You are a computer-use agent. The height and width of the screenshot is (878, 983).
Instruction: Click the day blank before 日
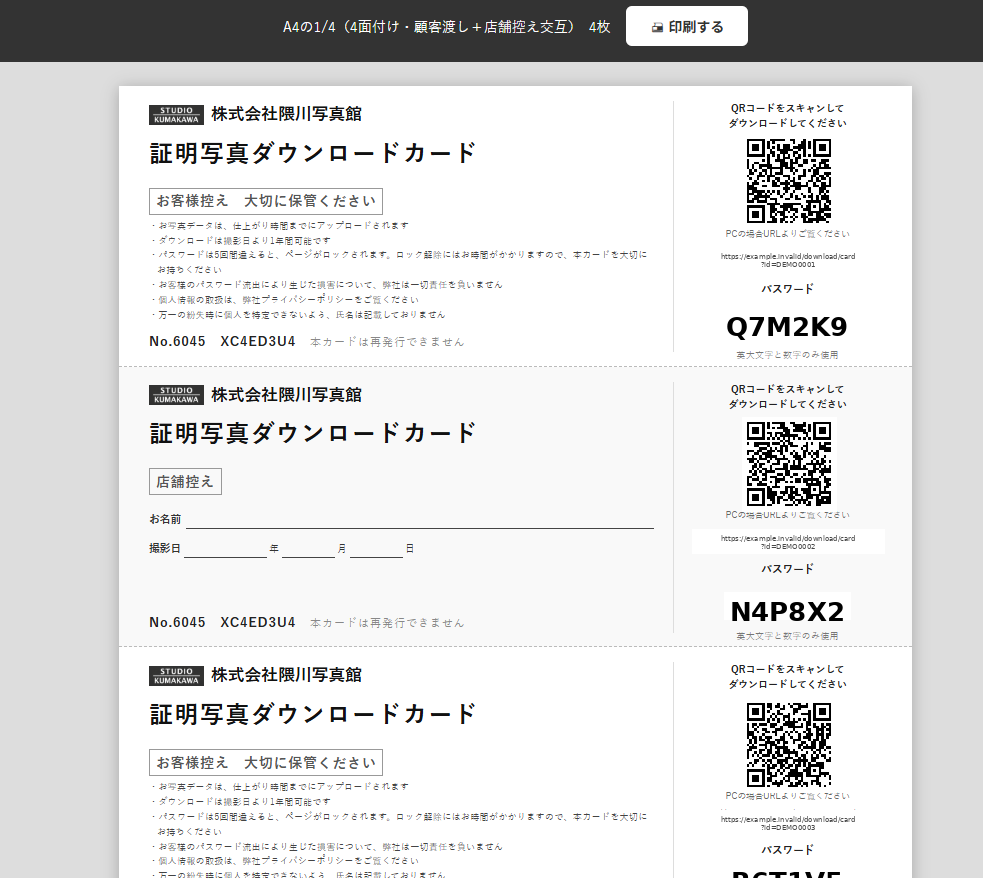[376, 549]
